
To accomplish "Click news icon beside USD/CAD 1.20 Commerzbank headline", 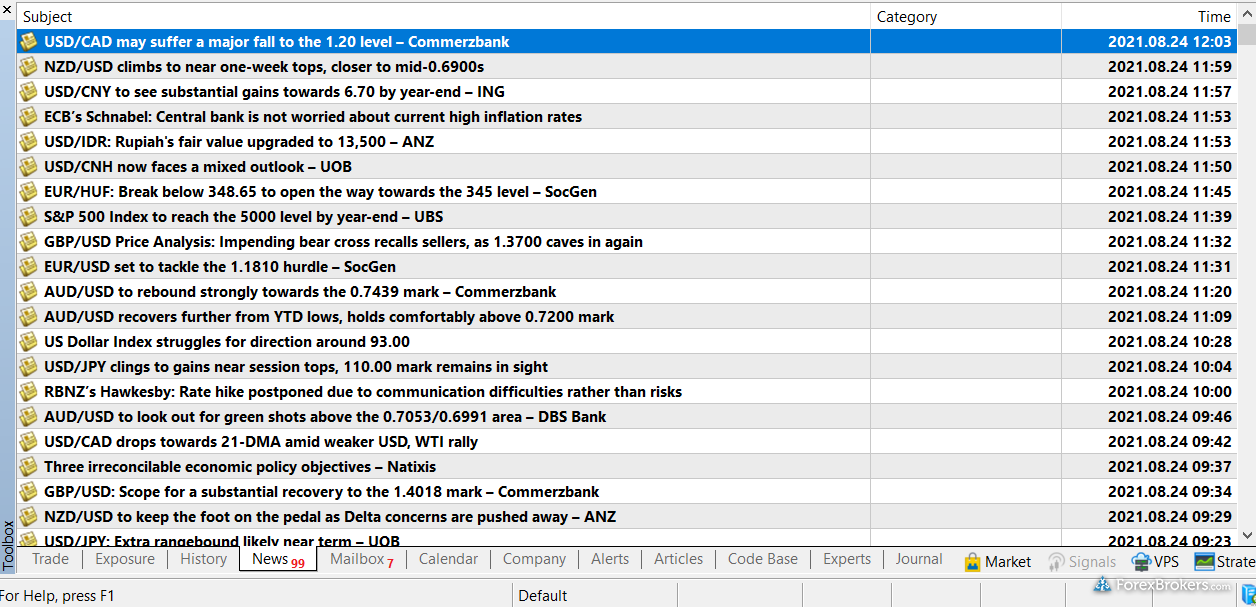I will (x=28, y=42).
